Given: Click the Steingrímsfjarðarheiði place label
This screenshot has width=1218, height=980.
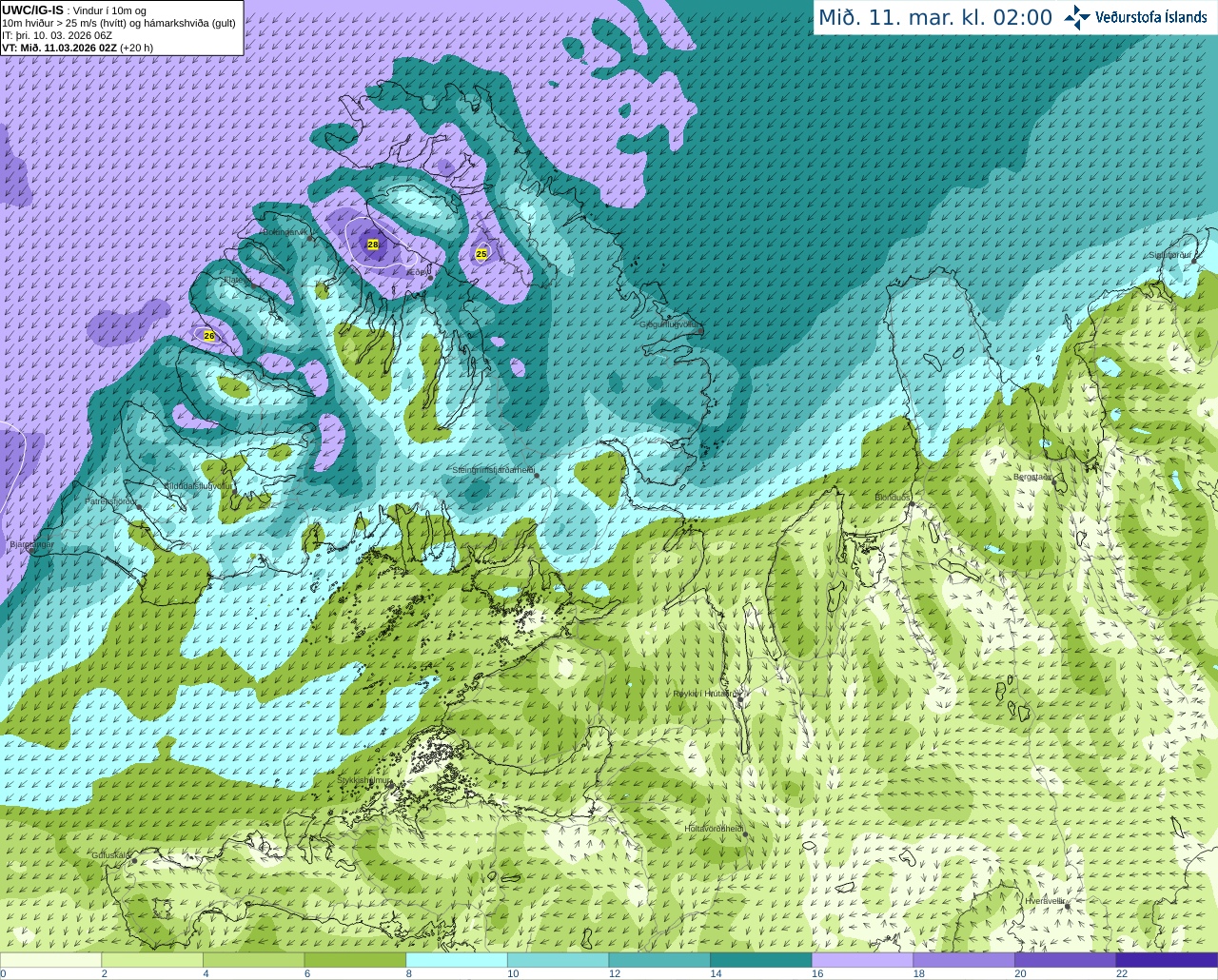Looking at the screenshot, I should (492, 470).
